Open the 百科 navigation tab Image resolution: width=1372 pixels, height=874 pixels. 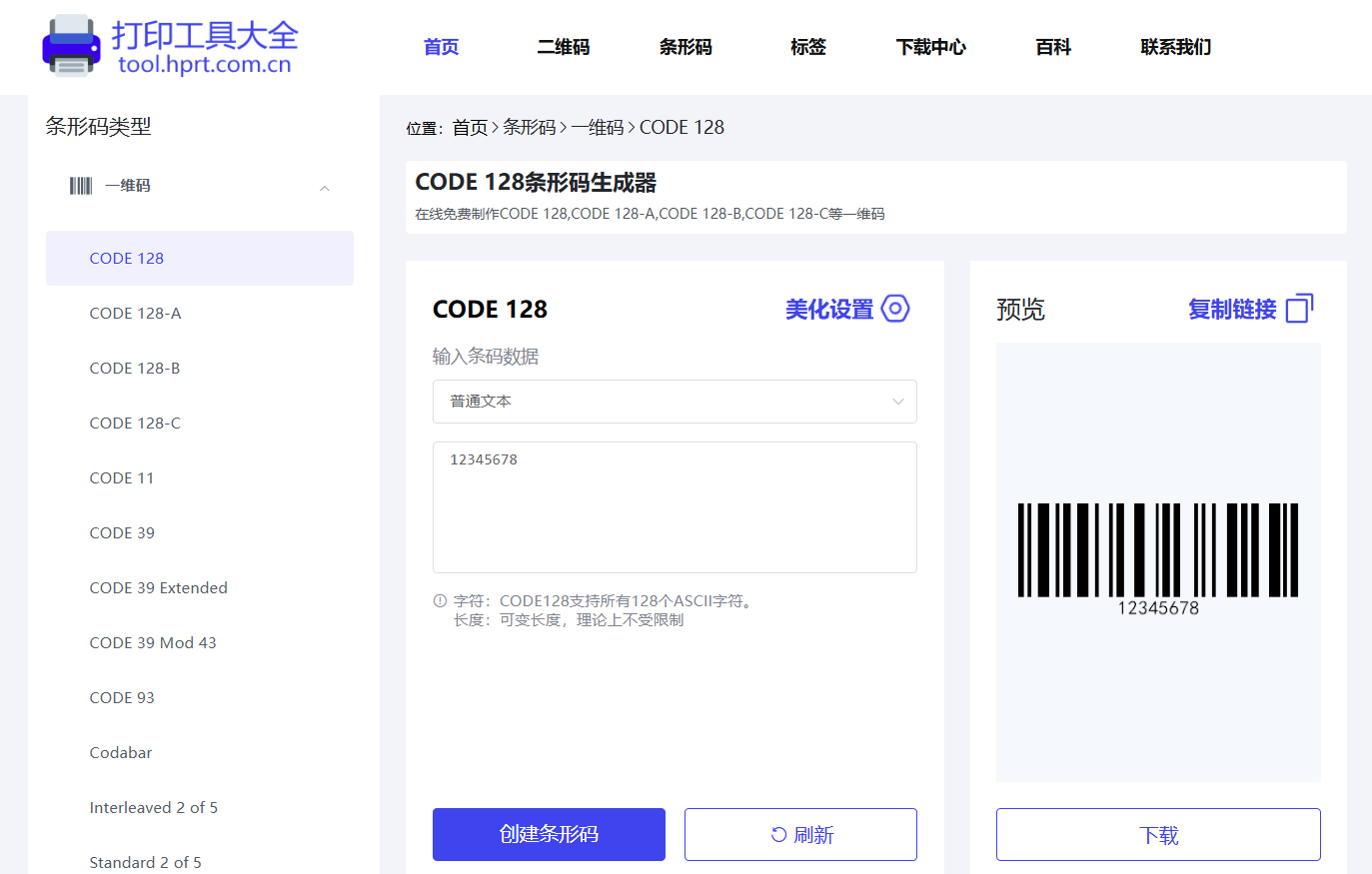[1053, 47]
